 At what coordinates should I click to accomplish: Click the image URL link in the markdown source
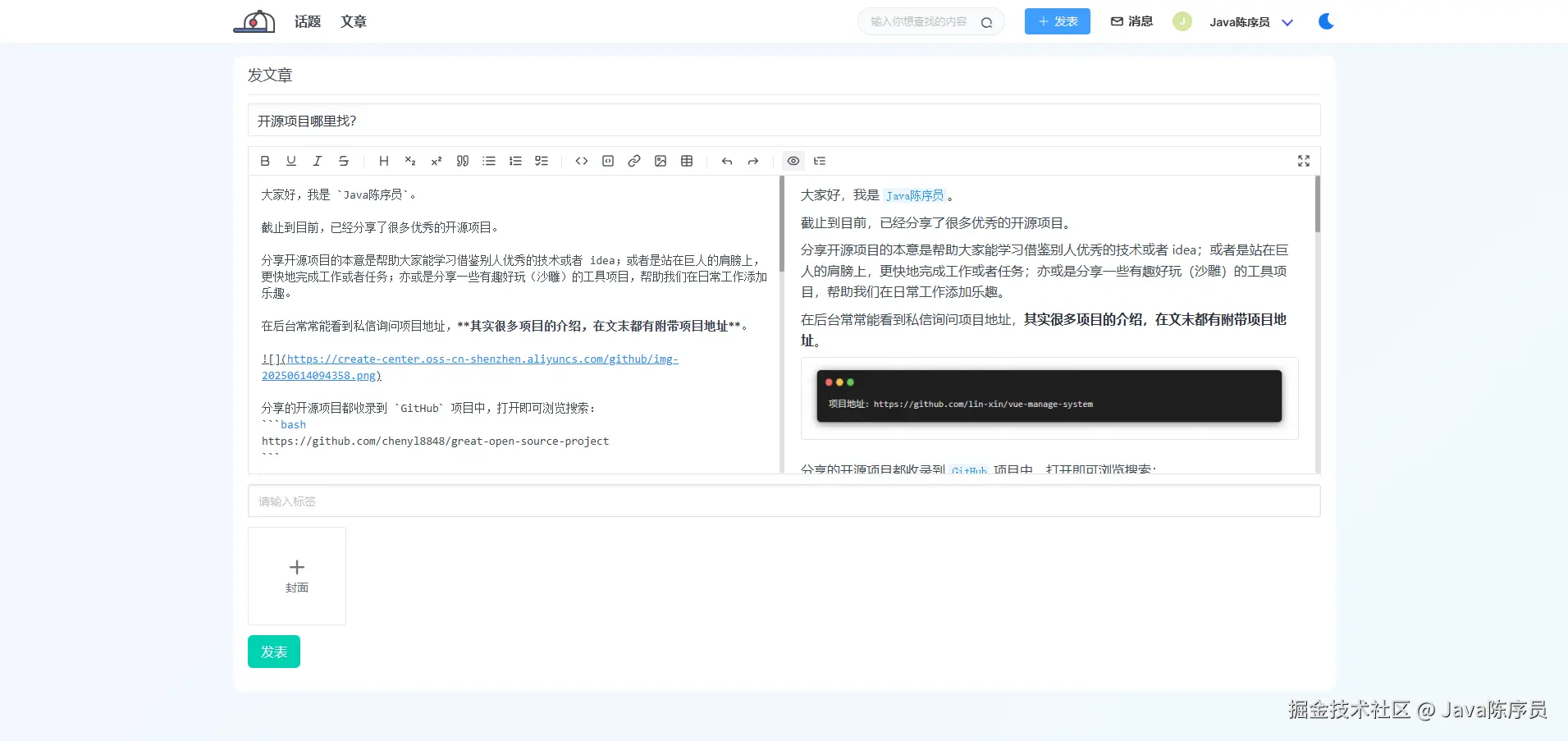470,367
